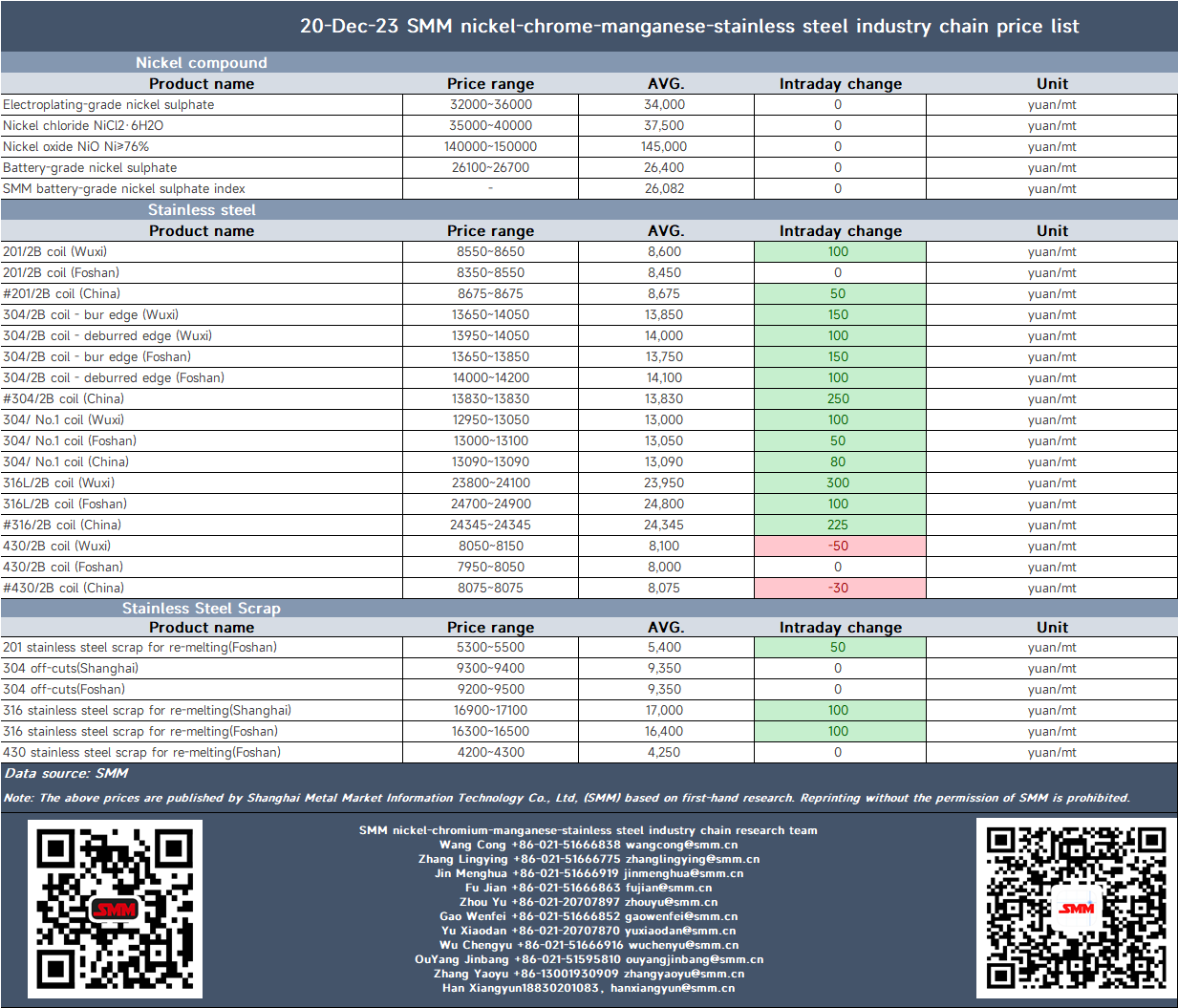Image resolution: width=1178 pixels, height=1008 pixels.
Task: Click the AVG. header in Stainless steel table
Action: pyautogui.click(x=666, y=230)
